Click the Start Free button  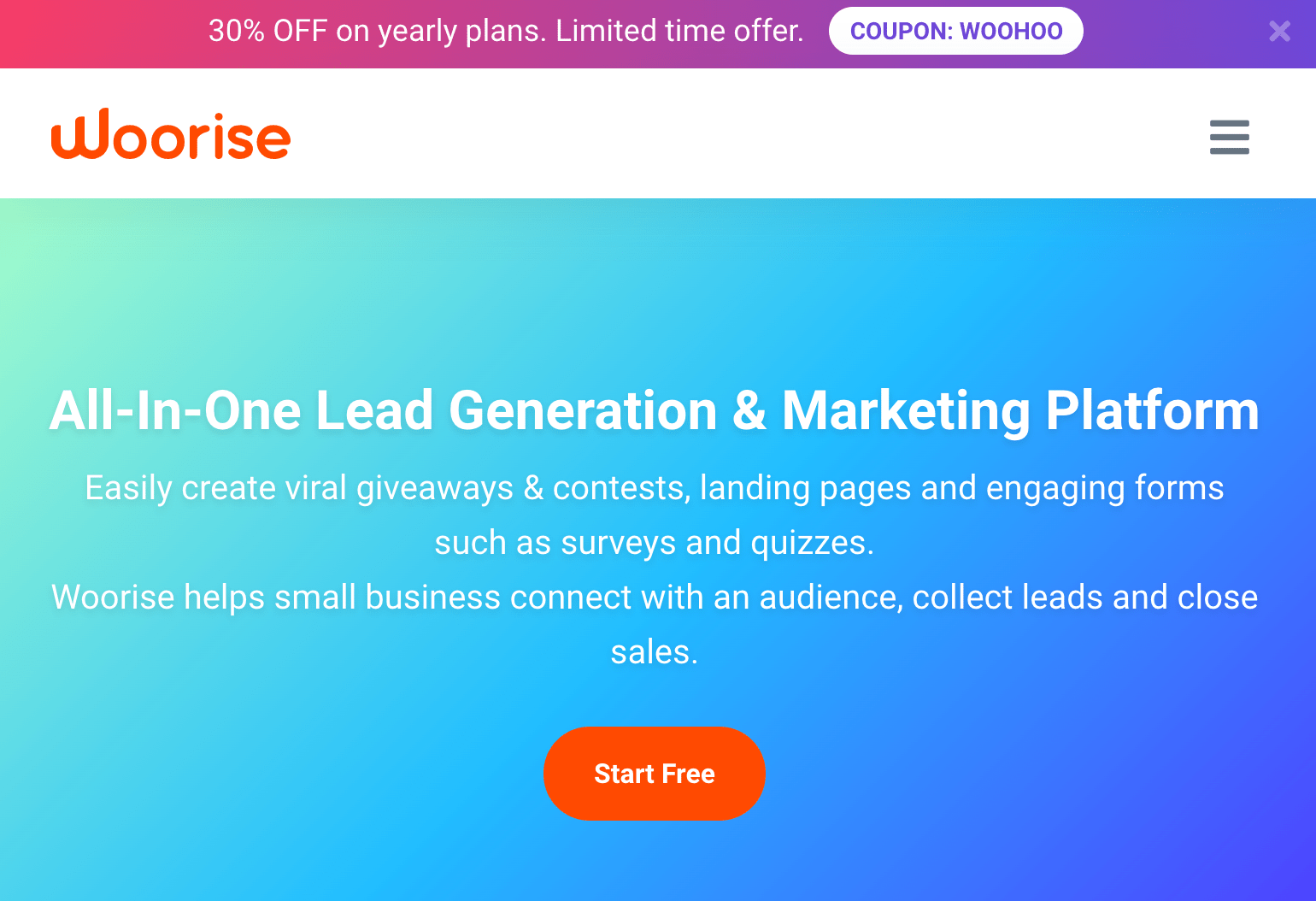(654, 774)
